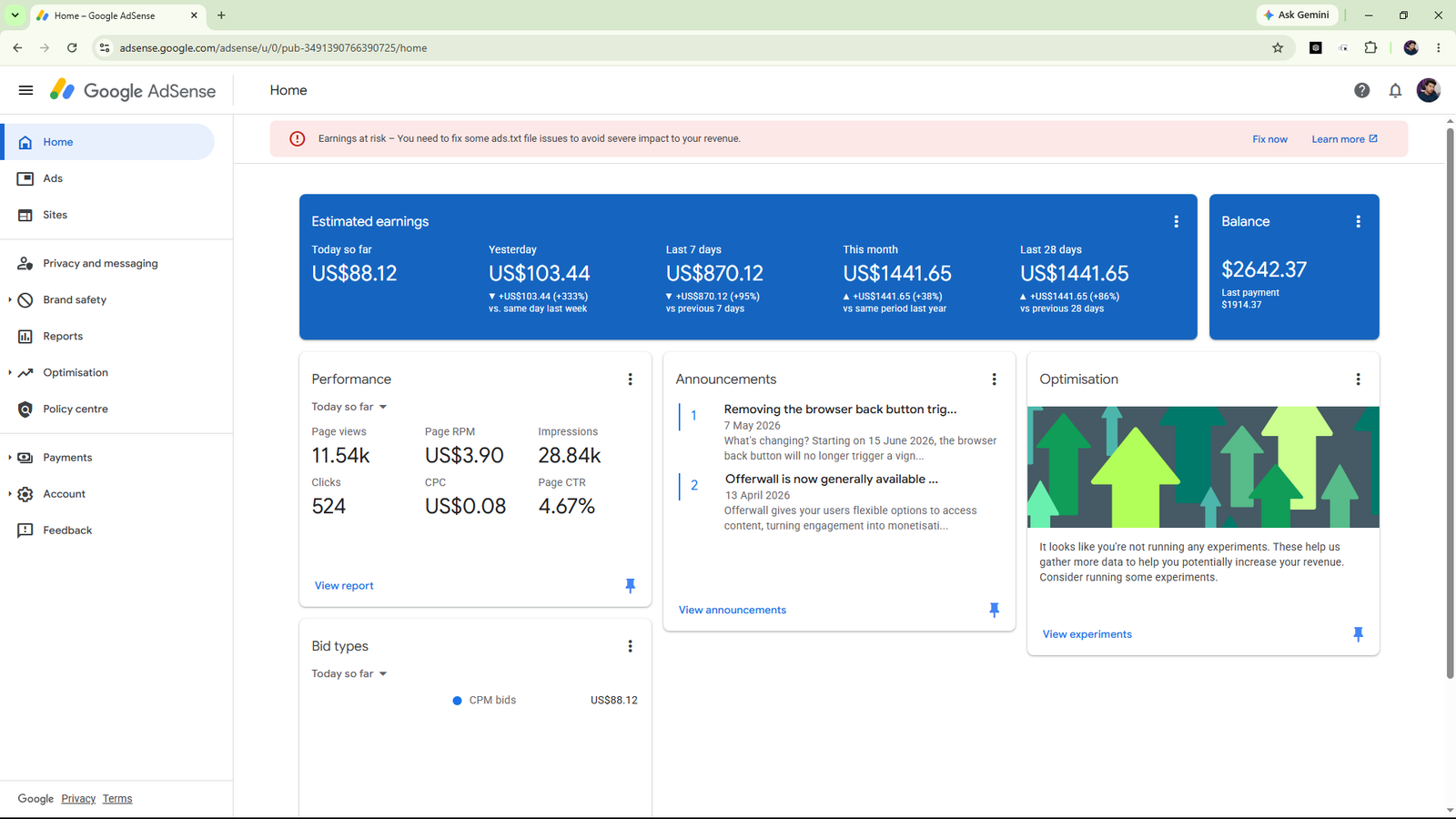1456x819 pixels.
Task: Open the View experiments link
Action: [x=1087, y=634]
